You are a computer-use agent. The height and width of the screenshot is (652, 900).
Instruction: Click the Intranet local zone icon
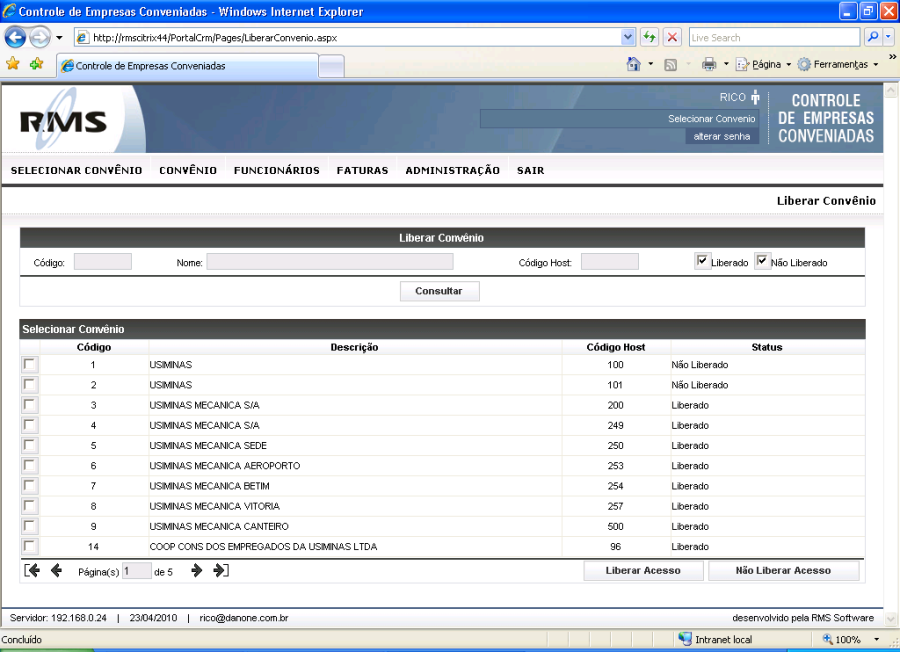685,639
